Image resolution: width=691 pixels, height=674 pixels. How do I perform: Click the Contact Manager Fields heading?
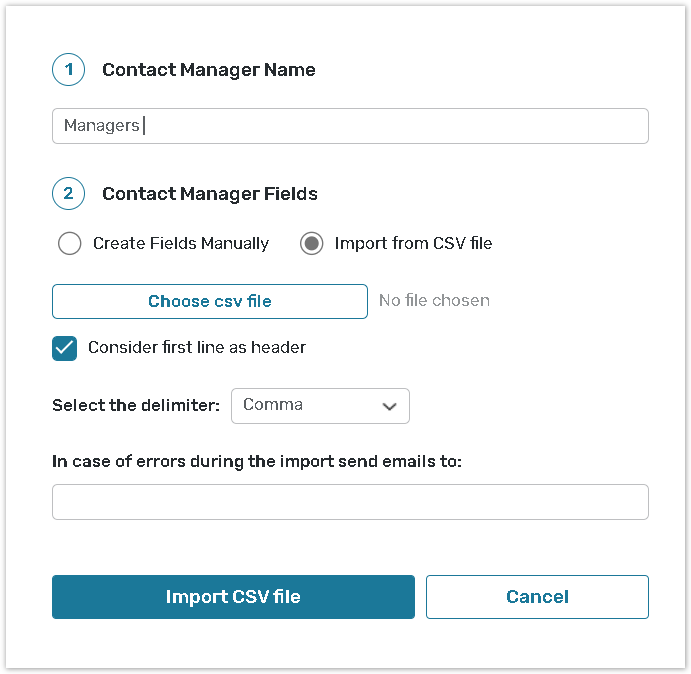coord(210,193)
